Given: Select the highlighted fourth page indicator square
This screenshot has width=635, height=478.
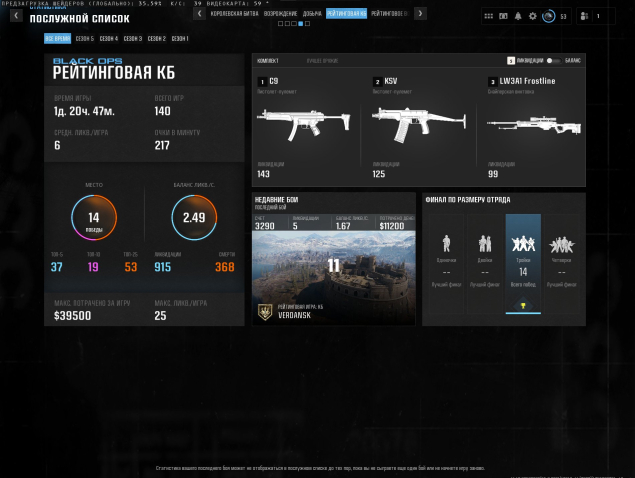Looking at the screenshot, I should click(x=300, y=23).
